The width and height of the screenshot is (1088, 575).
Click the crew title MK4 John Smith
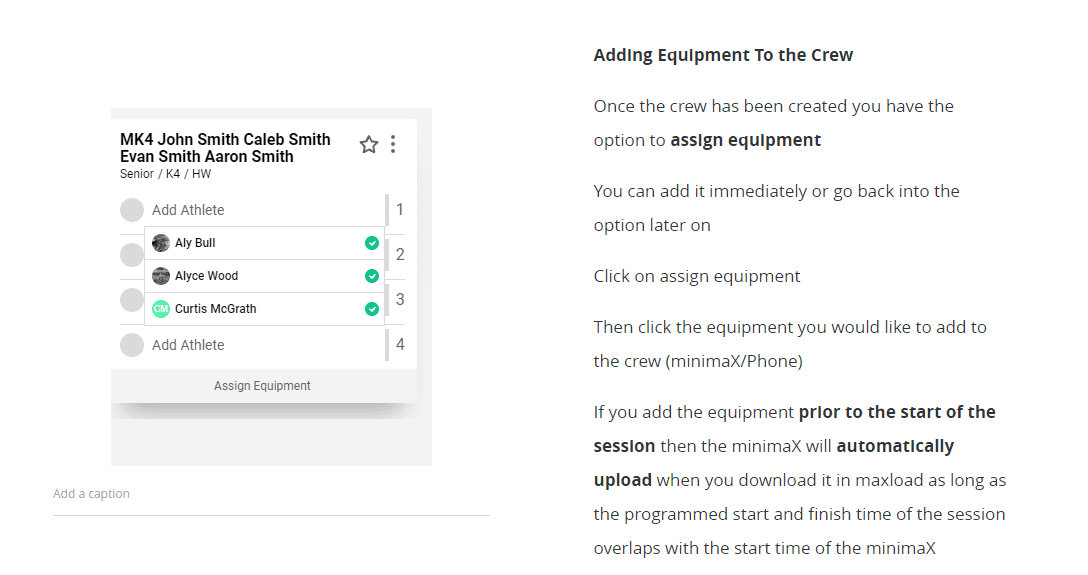pos(226,148)
